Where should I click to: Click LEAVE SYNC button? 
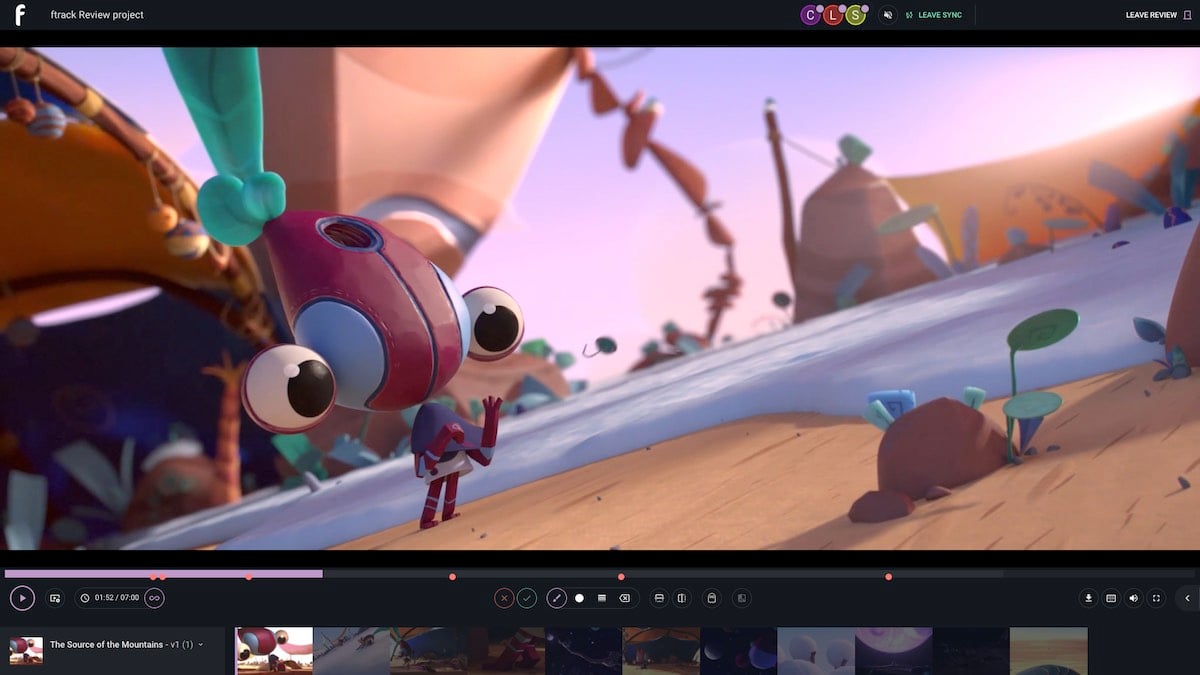[x=934, y=15]
